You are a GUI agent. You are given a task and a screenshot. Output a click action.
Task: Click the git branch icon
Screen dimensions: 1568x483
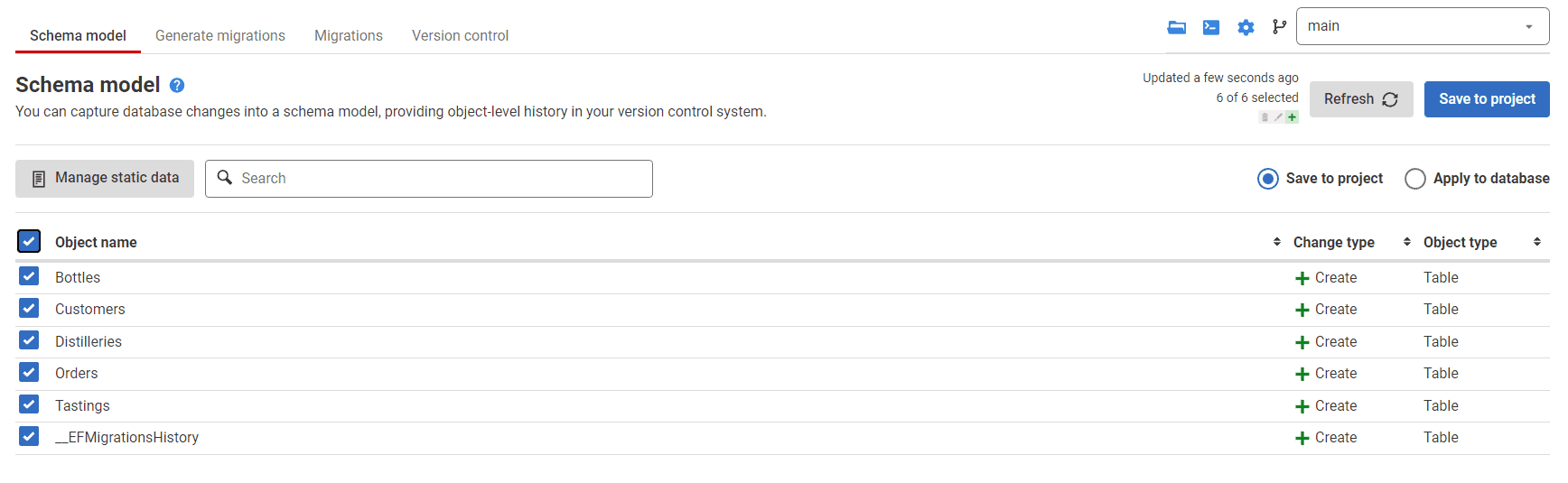[1279, 27]
